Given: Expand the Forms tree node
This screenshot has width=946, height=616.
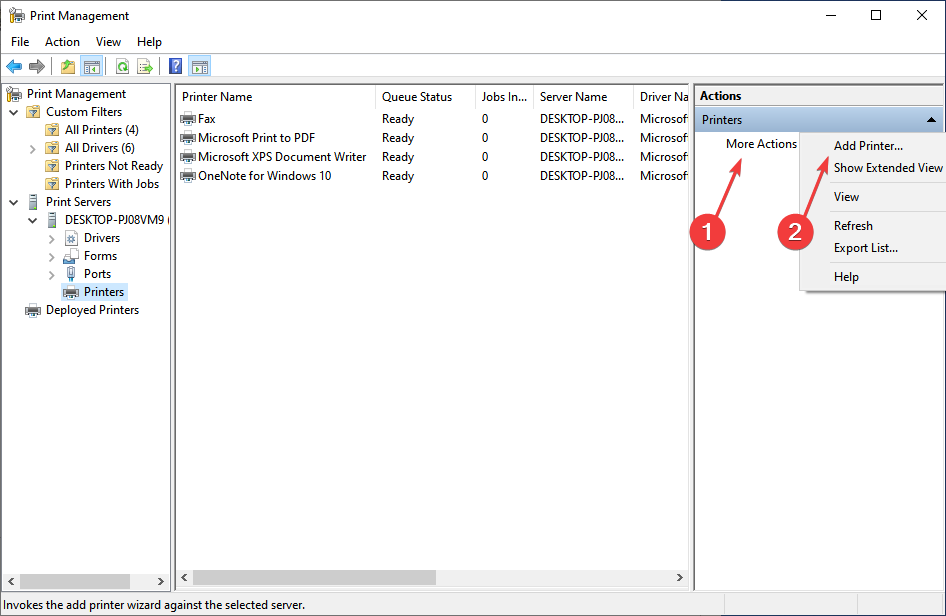Looking at the screenshot, I should click(51, 257).
